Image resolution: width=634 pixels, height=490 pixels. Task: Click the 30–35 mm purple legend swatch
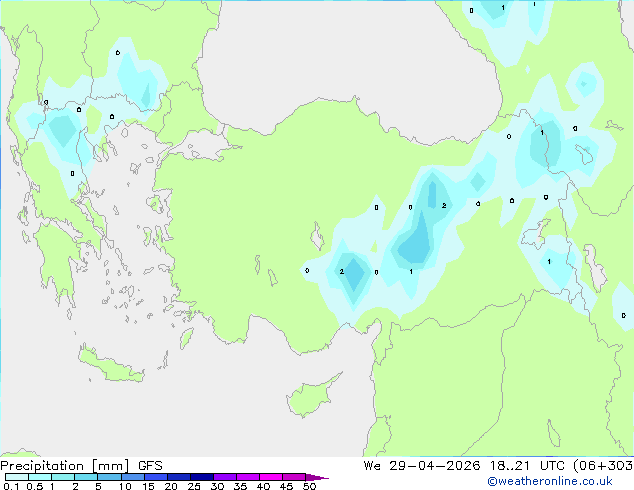(x=224, y=477)
